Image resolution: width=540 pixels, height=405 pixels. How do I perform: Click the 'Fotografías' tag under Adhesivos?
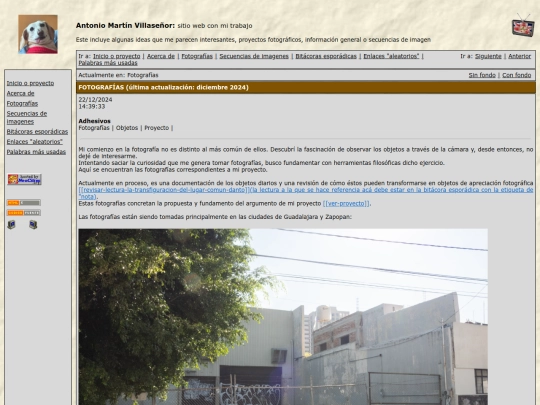pos(94,128)
